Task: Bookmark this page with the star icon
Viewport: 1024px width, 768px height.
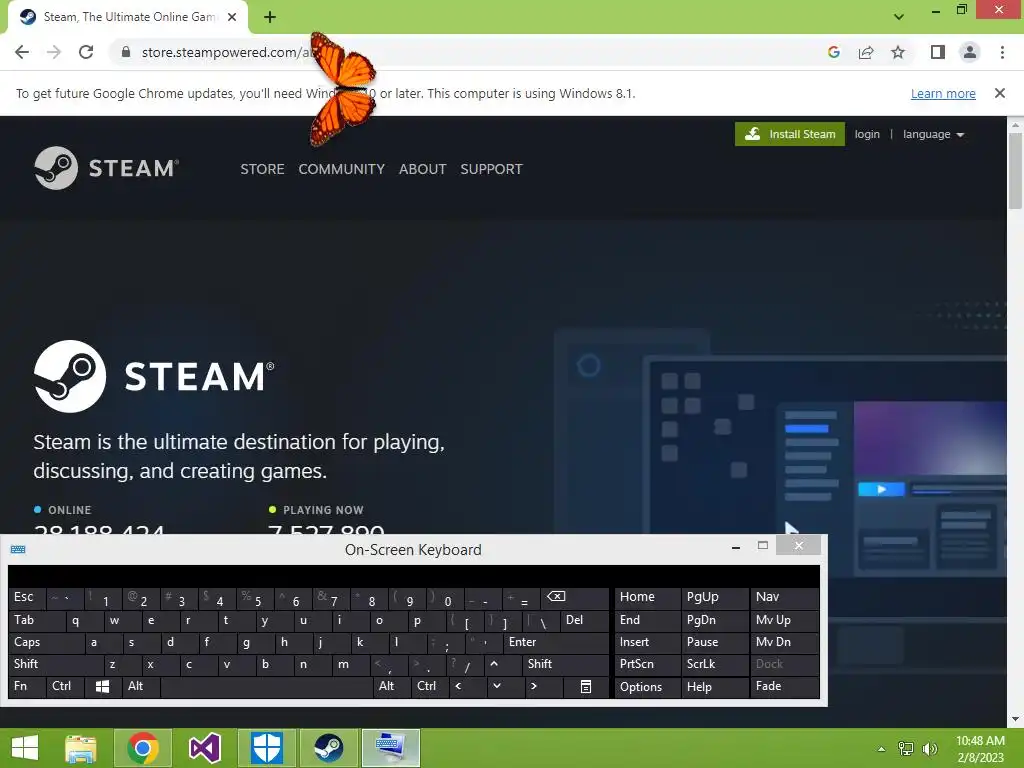Action: pyautogui.click(x=898, y=52)
